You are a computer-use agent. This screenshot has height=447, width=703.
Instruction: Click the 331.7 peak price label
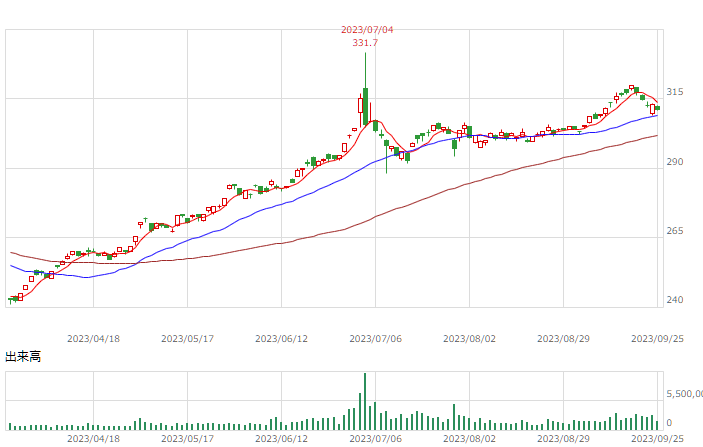[365, 43]
